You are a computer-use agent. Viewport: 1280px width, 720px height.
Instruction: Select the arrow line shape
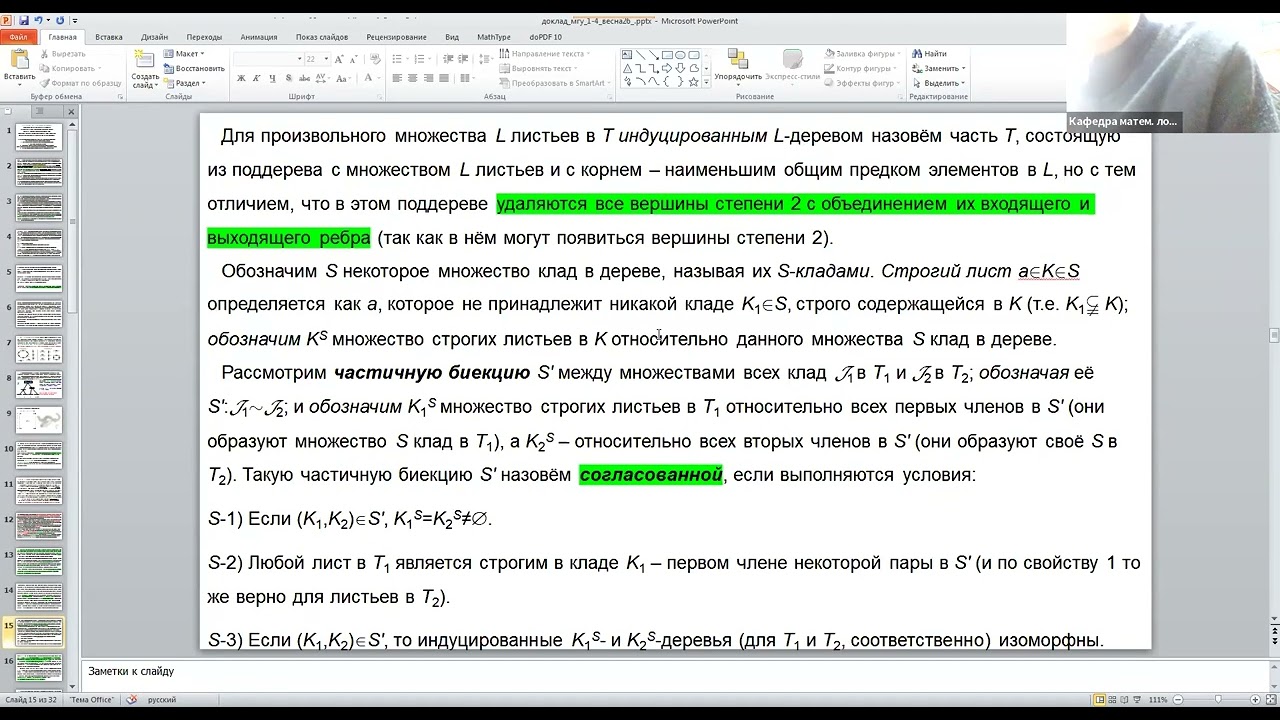(x=653, y=55)
